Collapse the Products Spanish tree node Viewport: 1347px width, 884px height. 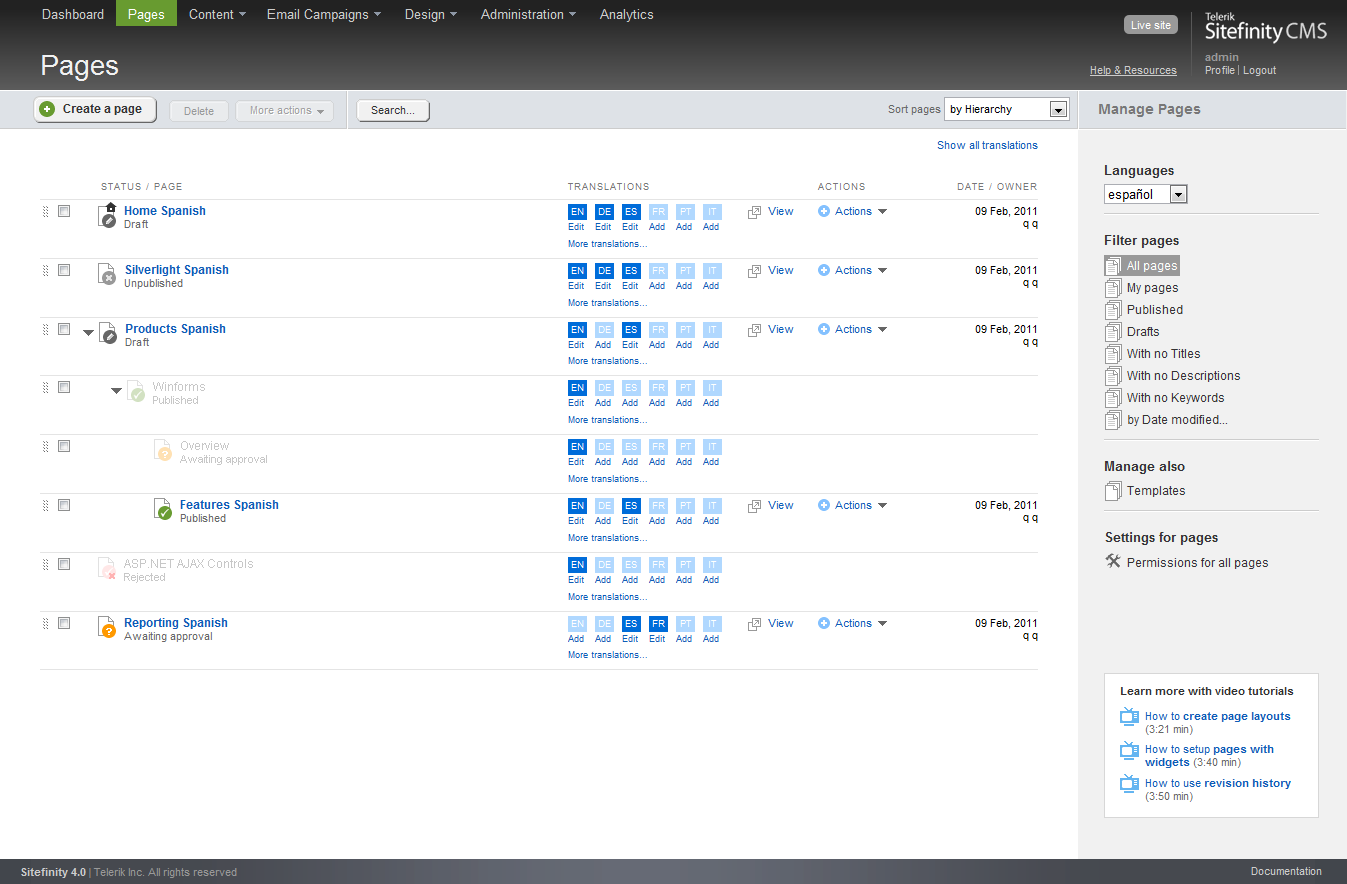click(x=89, y=332)
